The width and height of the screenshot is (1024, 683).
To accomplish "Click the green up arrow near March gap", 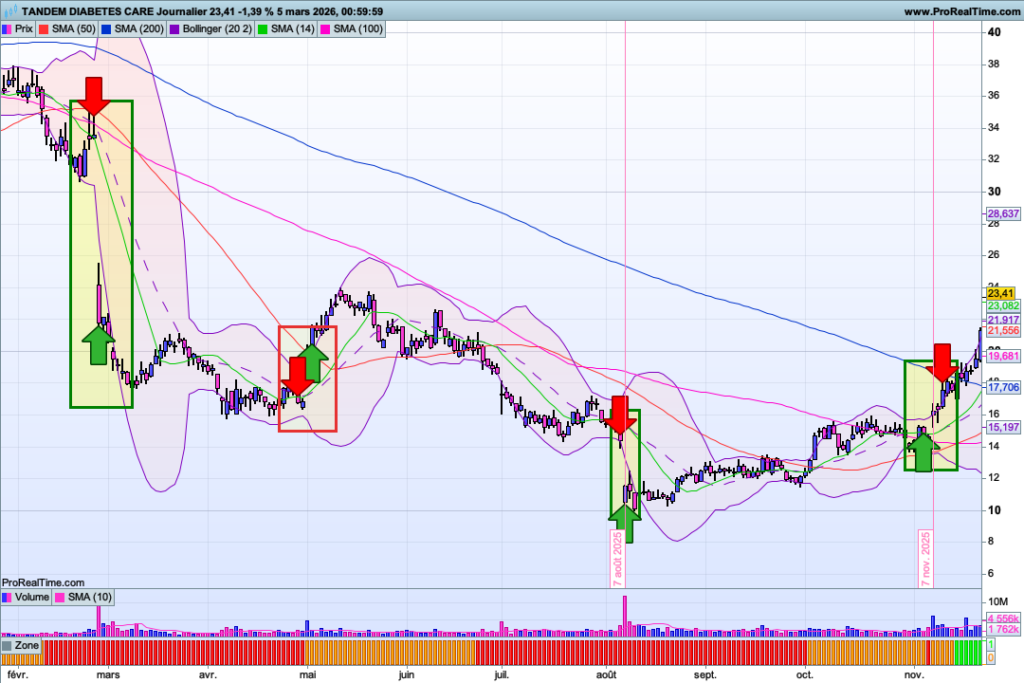I will pyautogui.click(x=97, y=344).
